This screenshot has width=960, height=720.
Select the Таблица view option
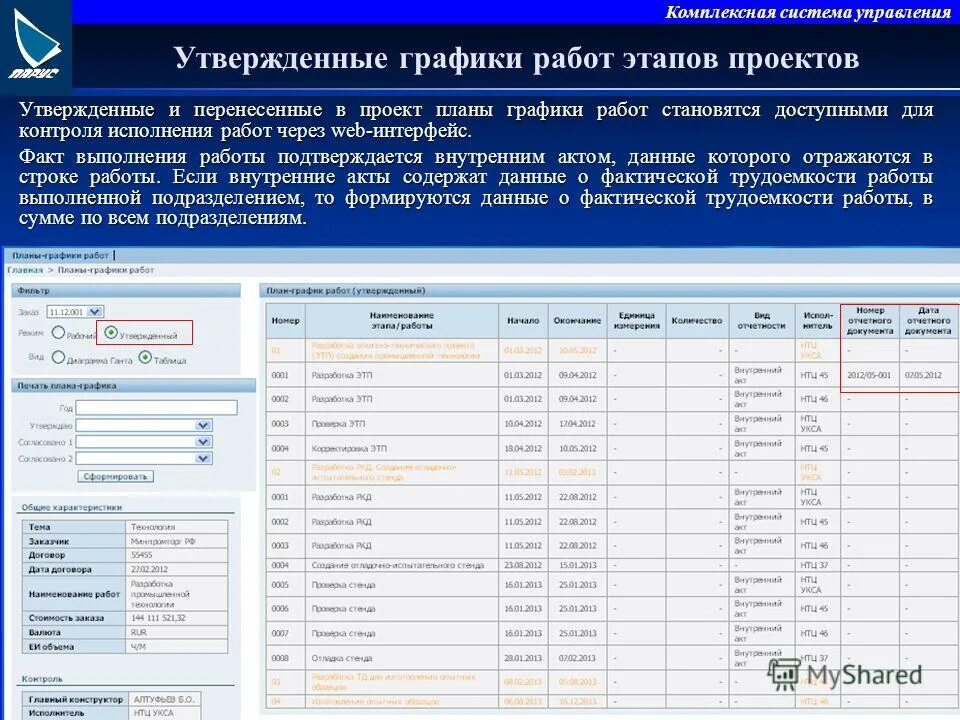click(x=144, y=357)
